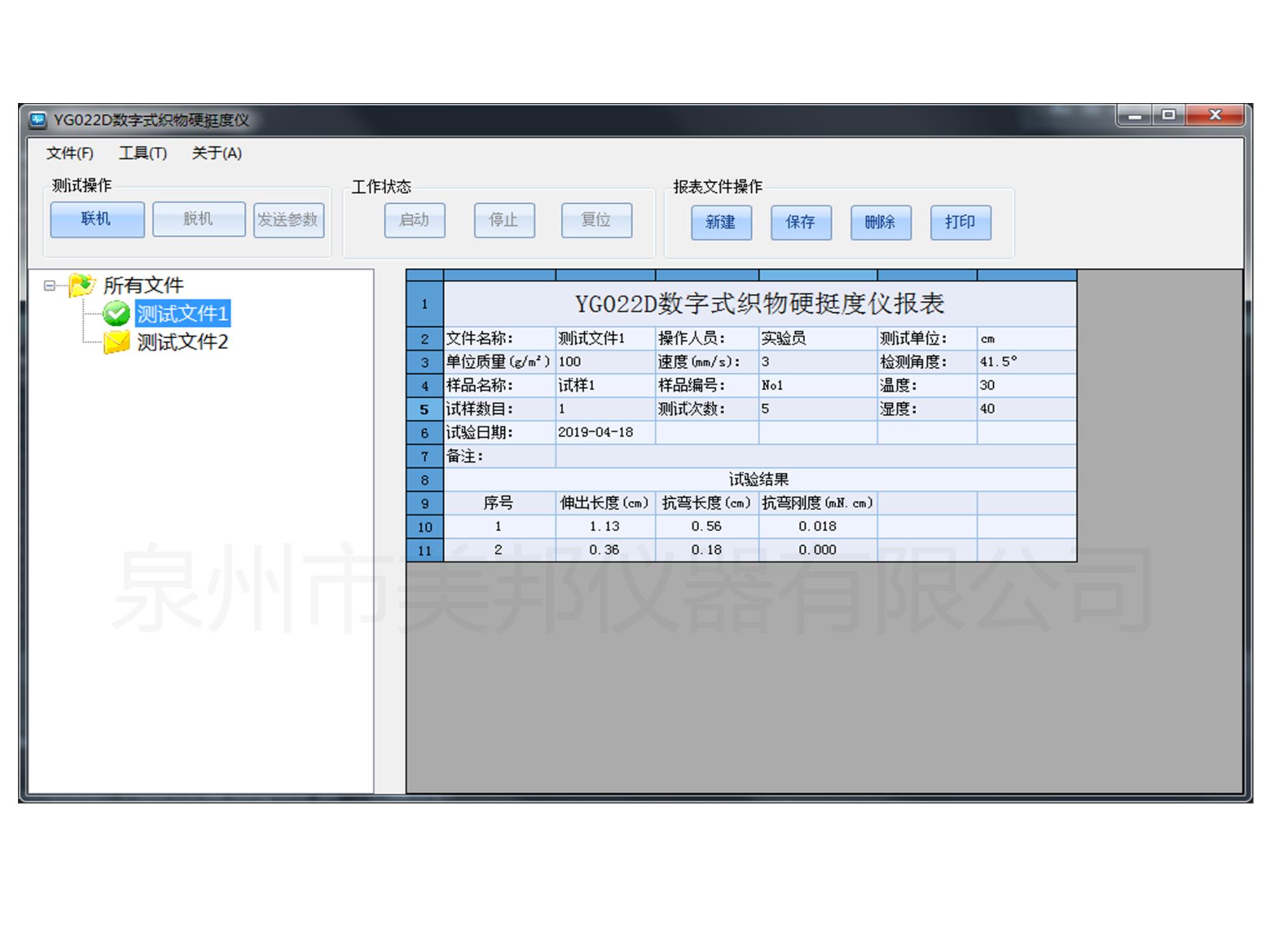The height and width of the screenshot is (952, 1270).
Task: Open the 工具(T) menu
Action: pos(143,153)
